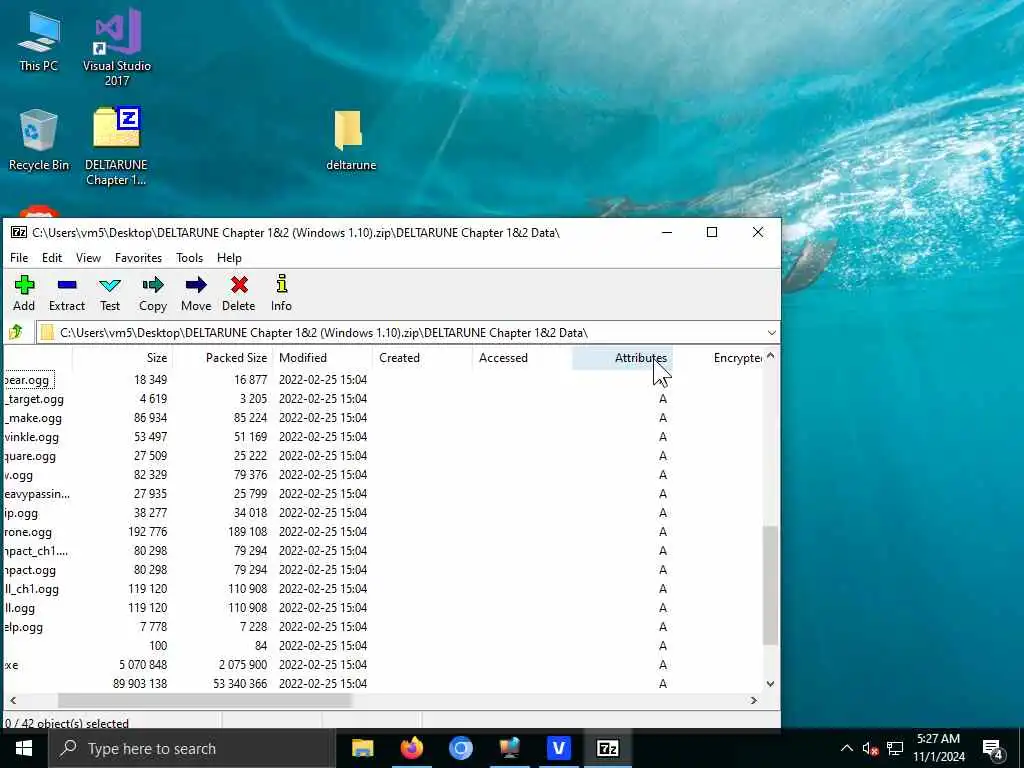Viewport: 1024px width, 768px height.
Task: Open the File menu
Action: pos(19,258)
